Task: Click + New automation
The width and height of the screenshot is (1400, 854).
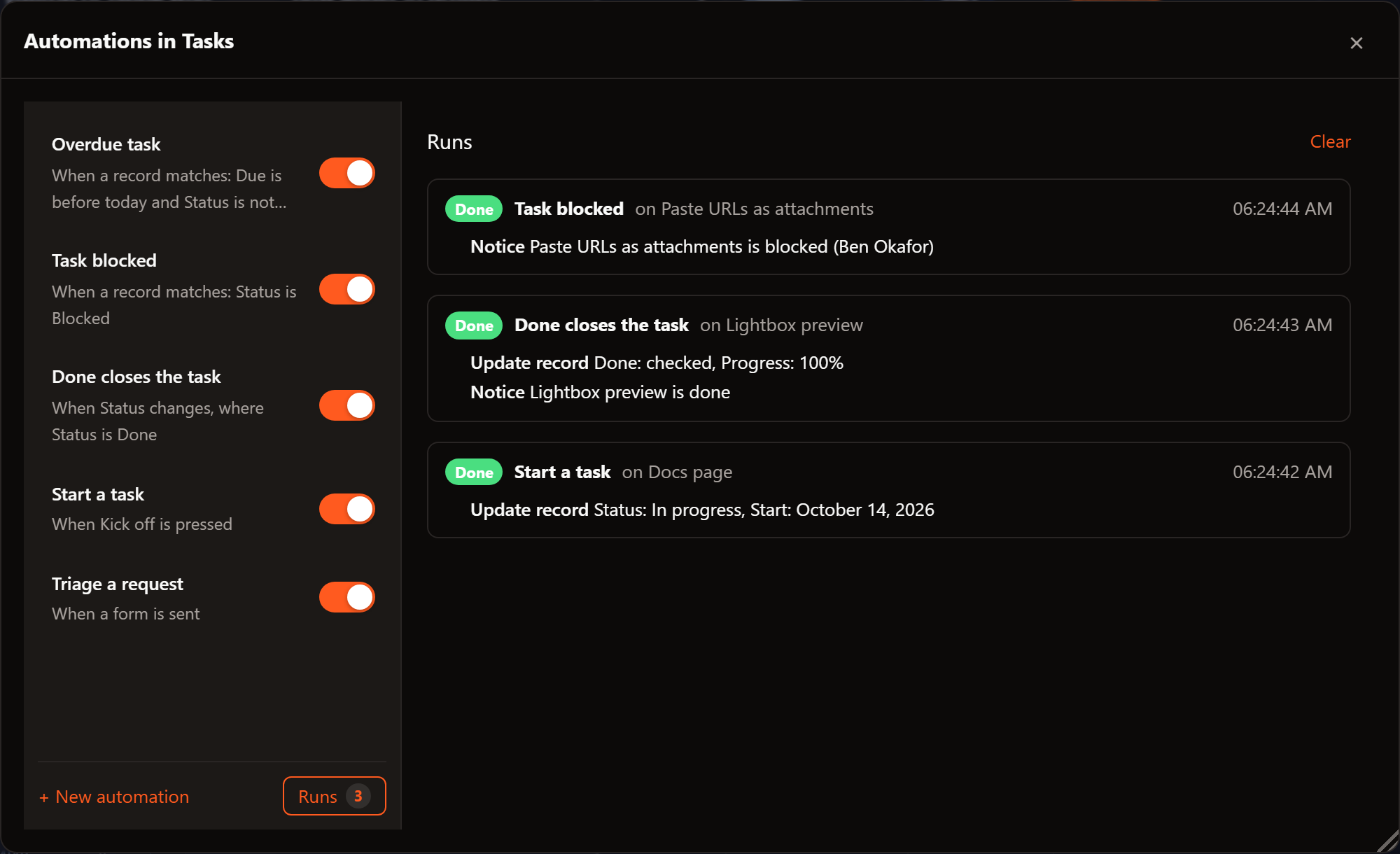Action: (114, 797)
